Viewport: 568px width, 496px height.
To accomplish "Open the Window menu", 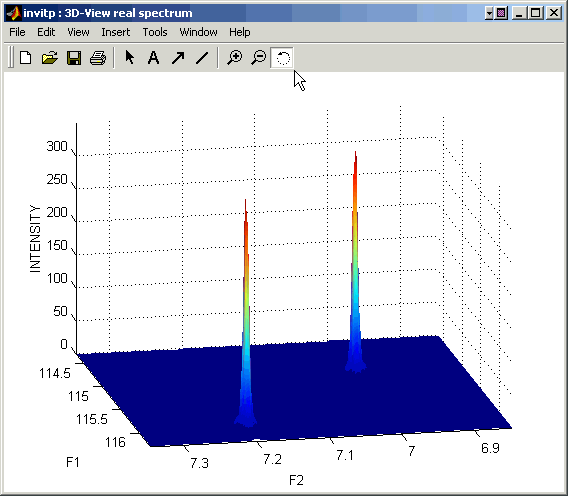I will [199, 32].
